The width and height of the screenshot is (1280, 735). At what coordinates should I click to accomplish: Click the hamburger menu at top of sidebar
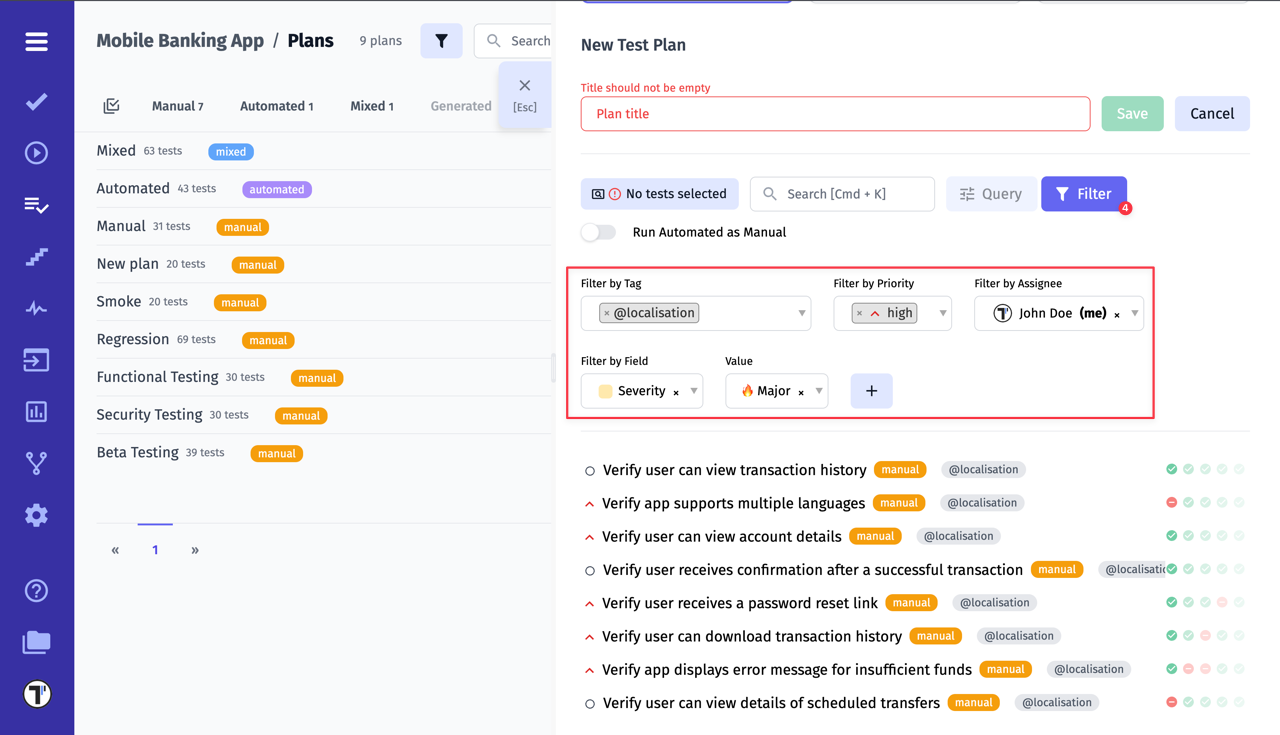point(36,42)
